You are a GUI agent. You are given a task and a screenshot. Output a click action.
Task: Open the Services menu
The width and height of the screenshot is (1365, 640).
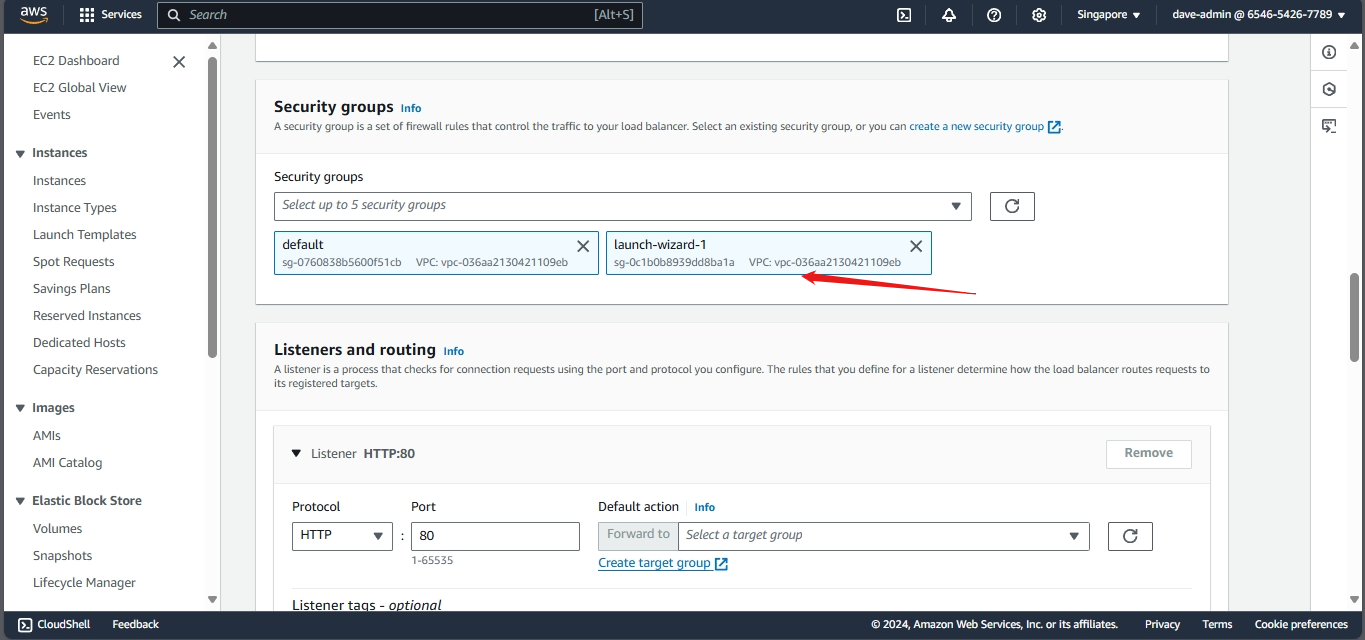[110, 15]
